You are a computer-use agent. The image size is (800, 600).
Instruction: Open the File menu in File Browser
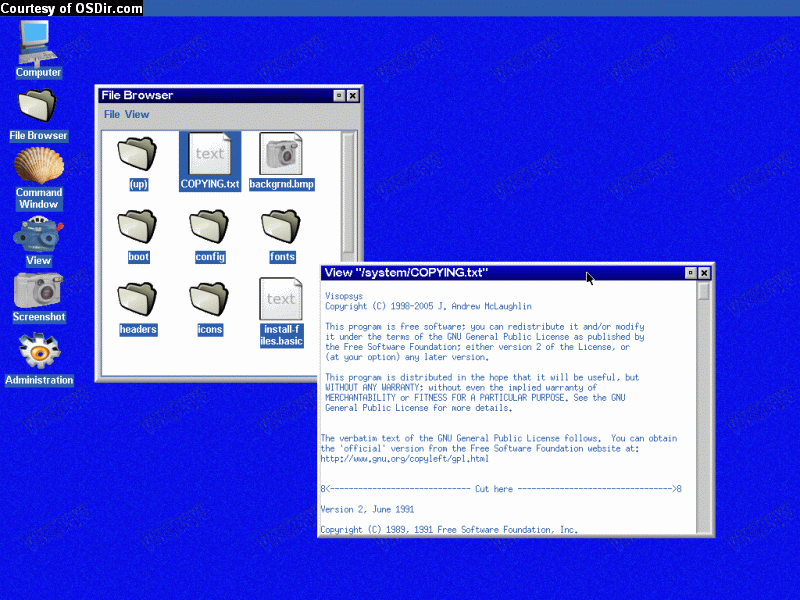112,114
